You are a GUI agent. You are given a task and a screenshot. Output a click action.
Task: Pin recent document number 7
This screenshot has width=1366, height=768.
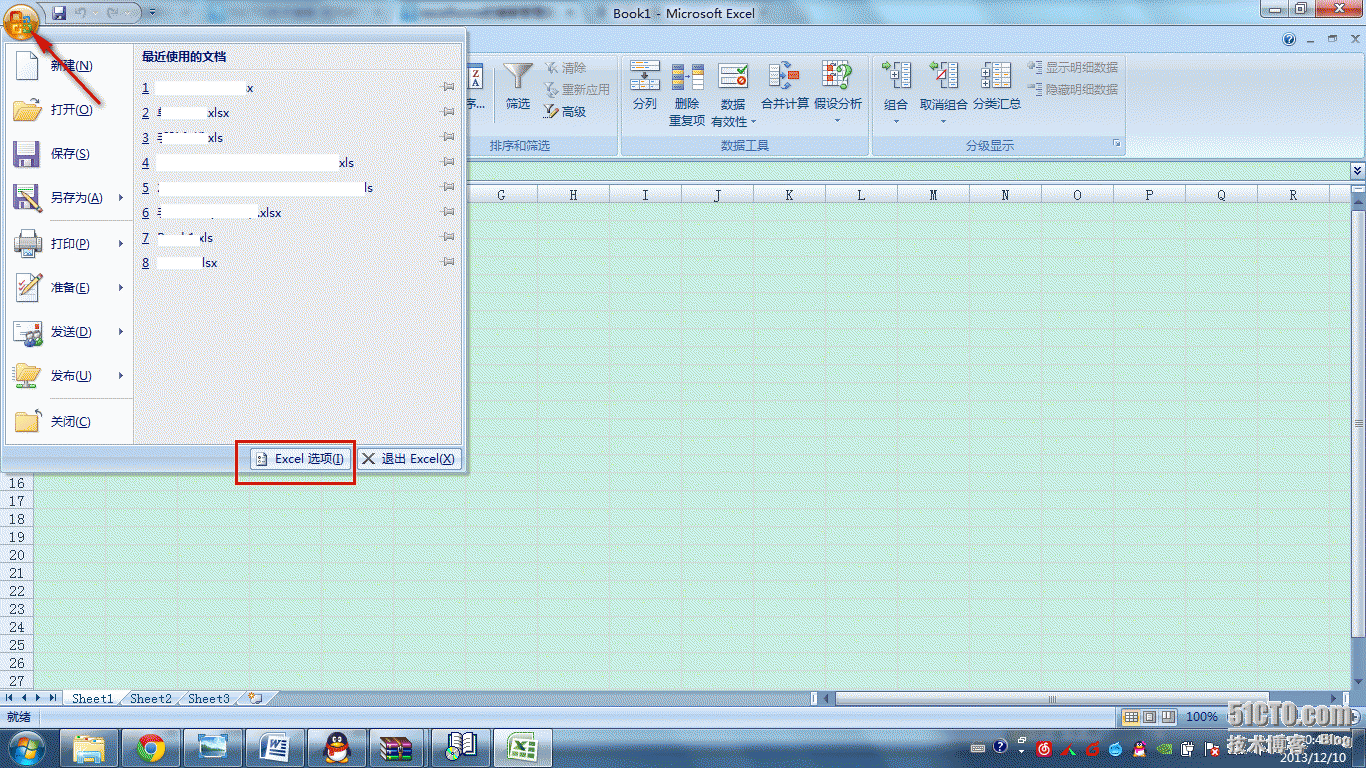coord(448,238)
